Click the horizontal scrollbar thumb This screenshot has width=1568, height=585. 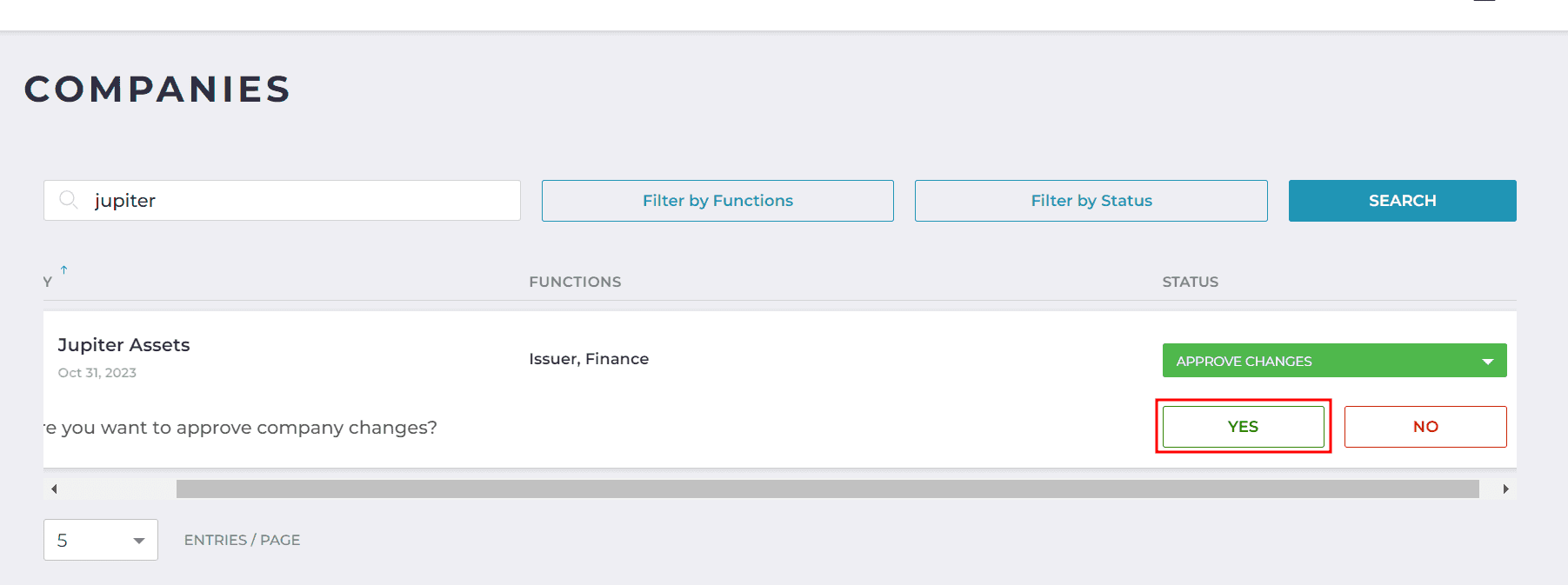[x=827, y=489]
